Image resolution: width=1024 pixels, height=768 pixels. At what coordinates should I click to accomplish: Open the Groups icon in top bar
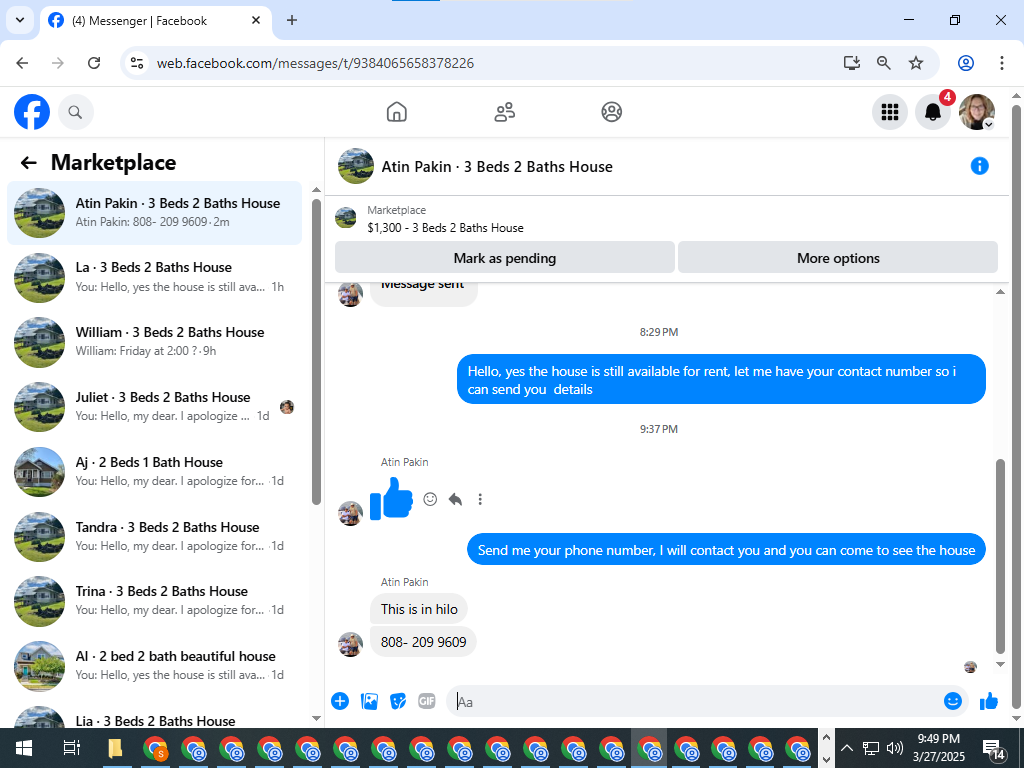click(x=611, y=112)
